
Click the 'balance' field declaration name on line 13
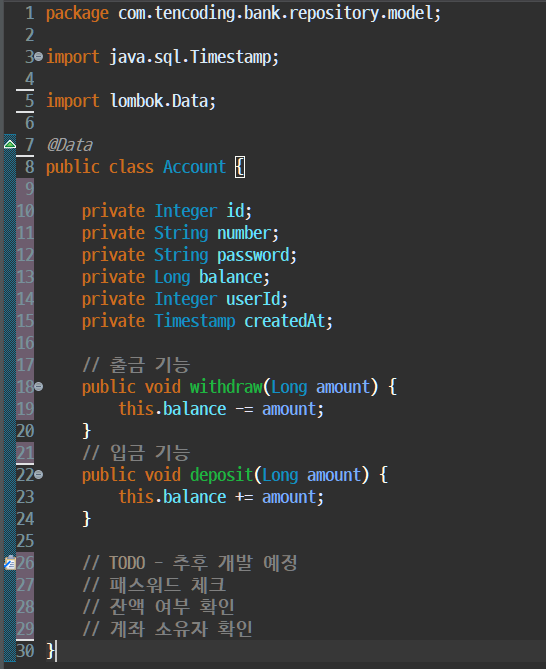pyautogui.click(x=231, y=277)
